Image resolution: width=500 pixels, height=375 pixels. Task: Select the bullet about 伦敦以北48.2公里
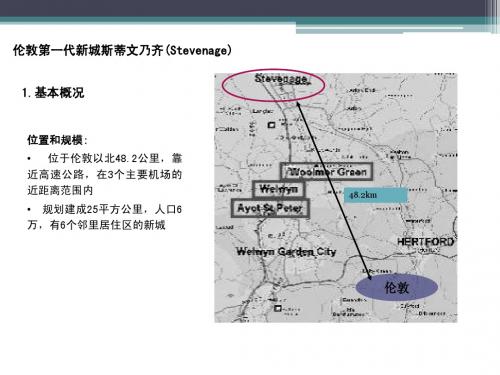tap(105, 174)
